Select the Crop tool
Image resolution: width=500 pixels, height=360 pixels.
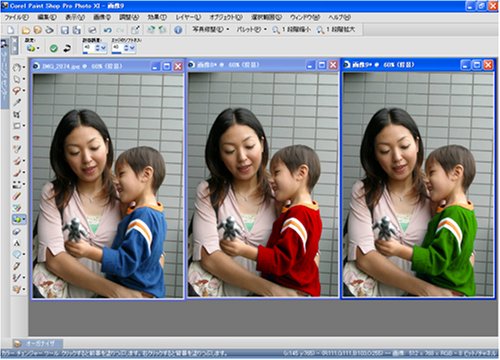pos(17,114)
